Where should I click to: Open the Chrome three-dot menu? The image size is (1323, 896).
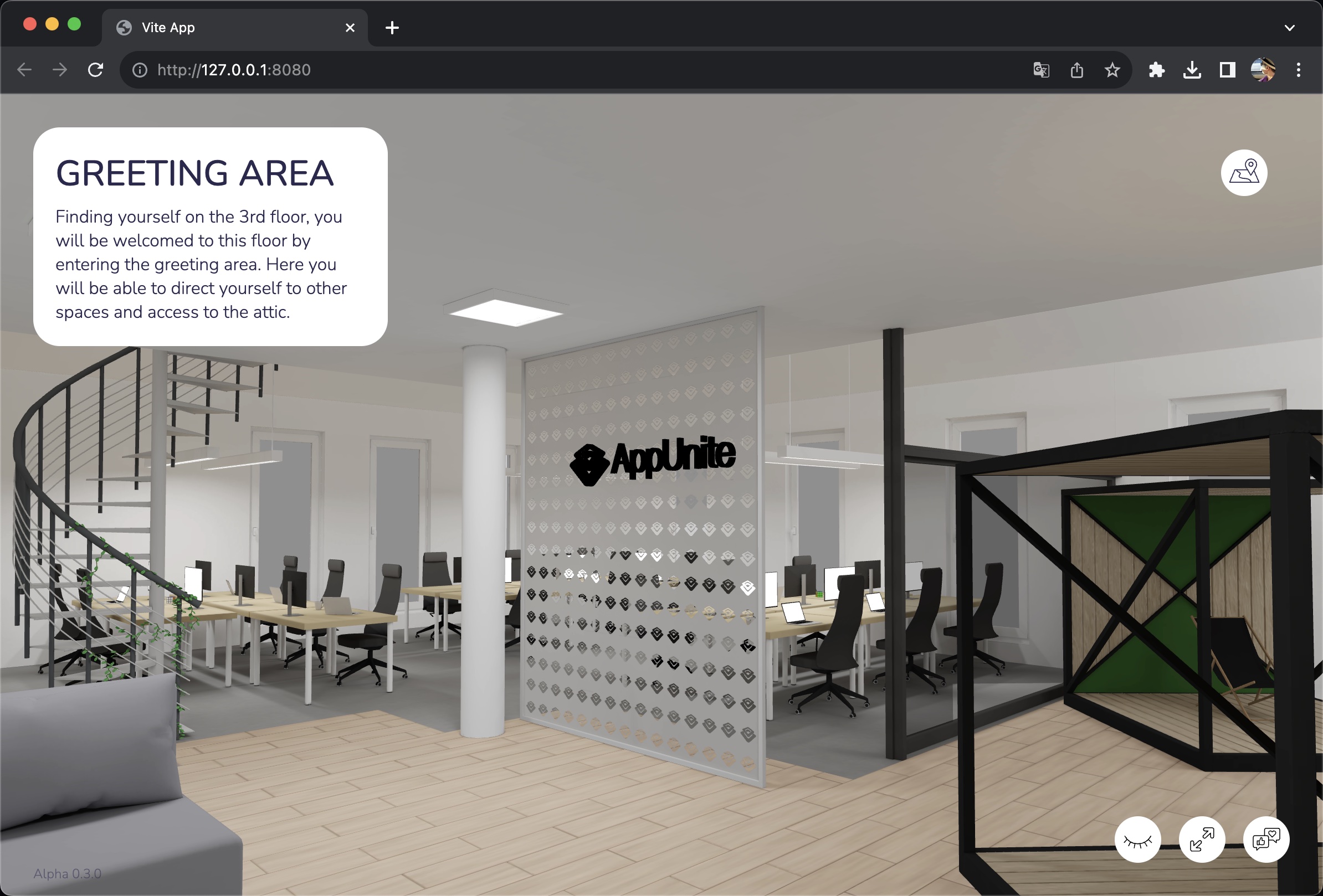click(1298, 70)
